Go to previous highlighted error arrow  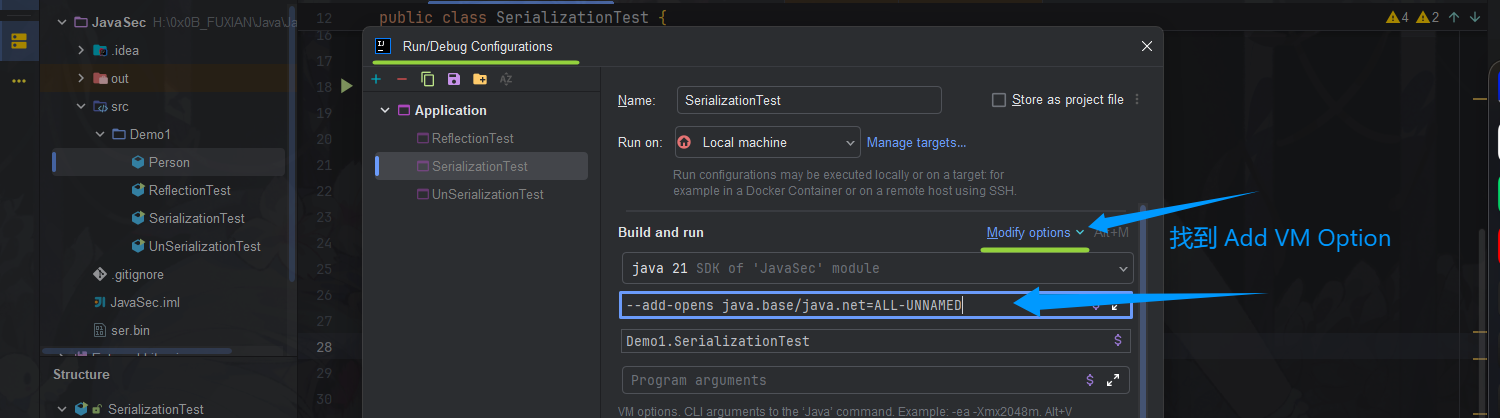pyautogui.click(x=1454, y=17)
